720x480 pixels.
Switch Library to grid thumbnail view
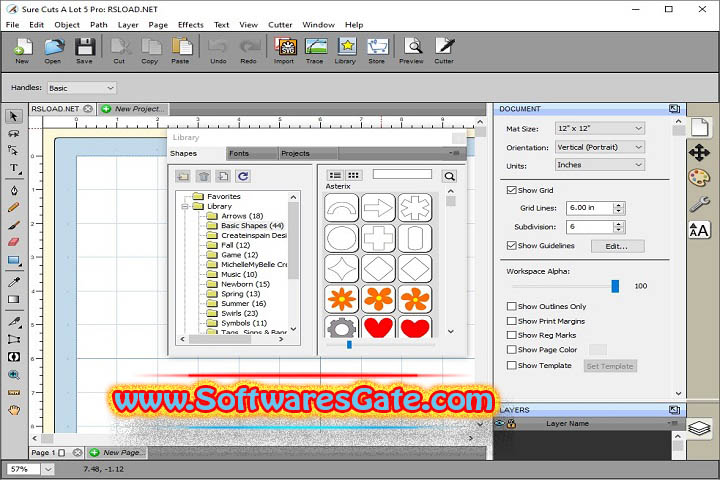point(354,175)
